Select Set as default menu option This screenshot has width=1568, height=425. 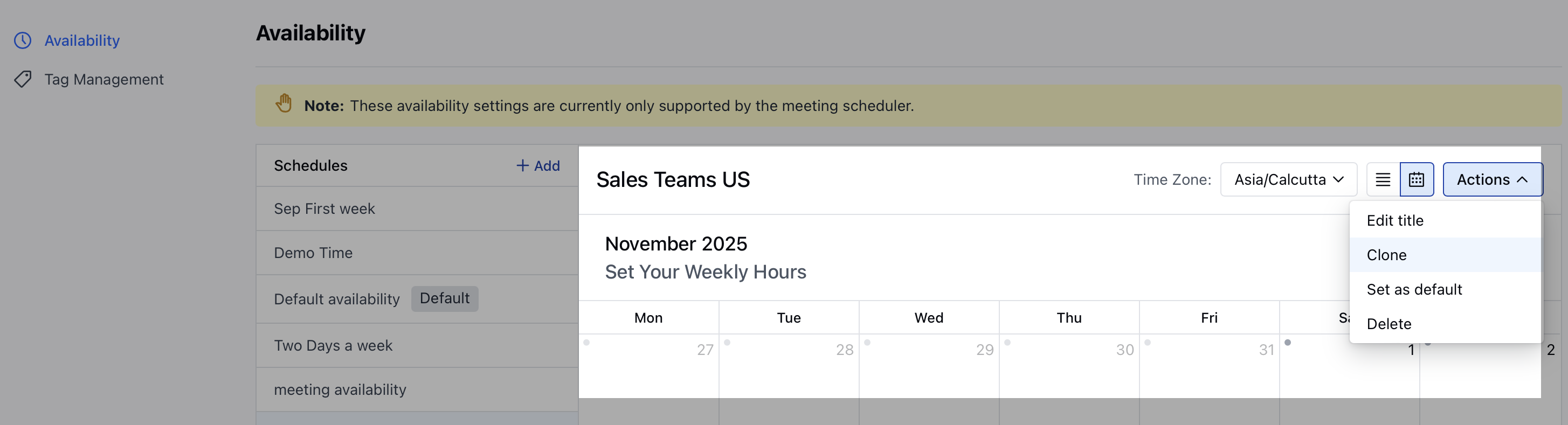coord(1413,289)
